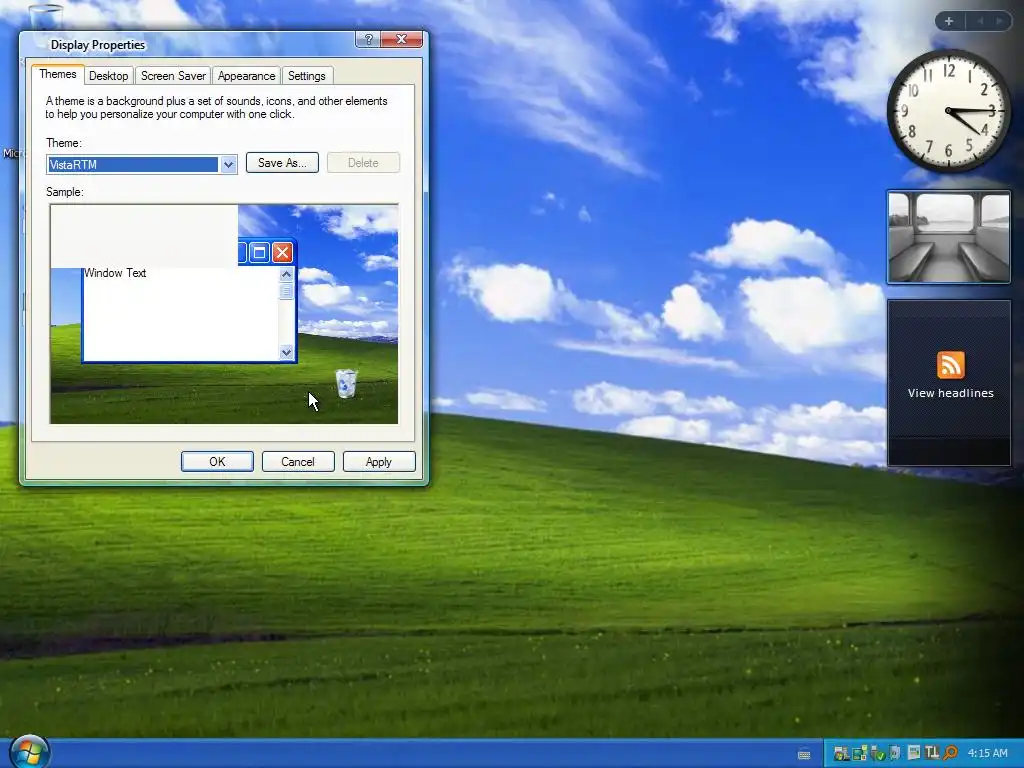Open the Start menu orb
The height and width of the screenshot is (768, 1024).
(x=29, y=752)
